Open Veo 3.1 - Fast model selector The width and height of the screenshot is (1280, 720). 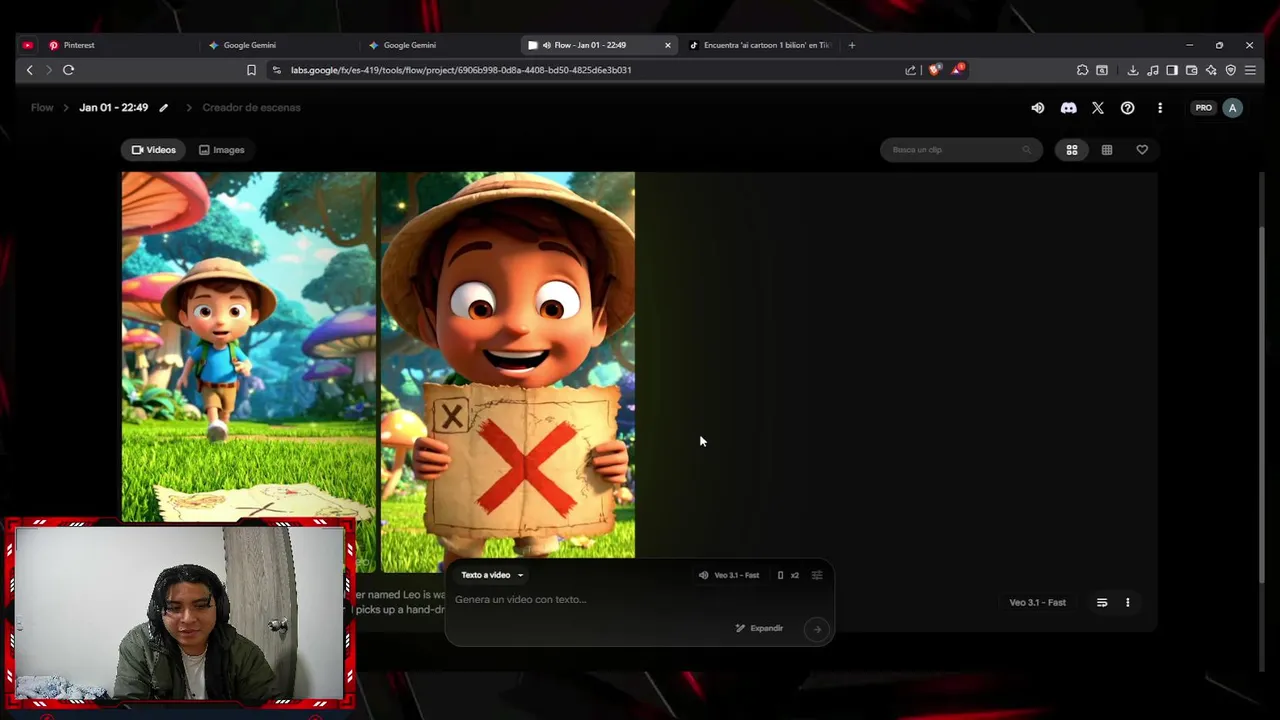pyautogui.click(x=729, y=575)
